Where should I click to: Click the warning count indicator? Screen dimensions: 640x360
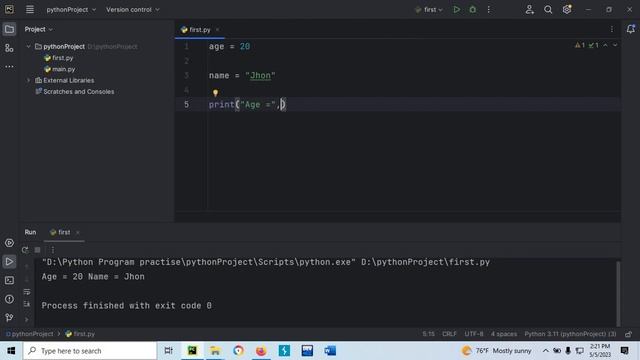pyautogui.click(x=580, y=45)
